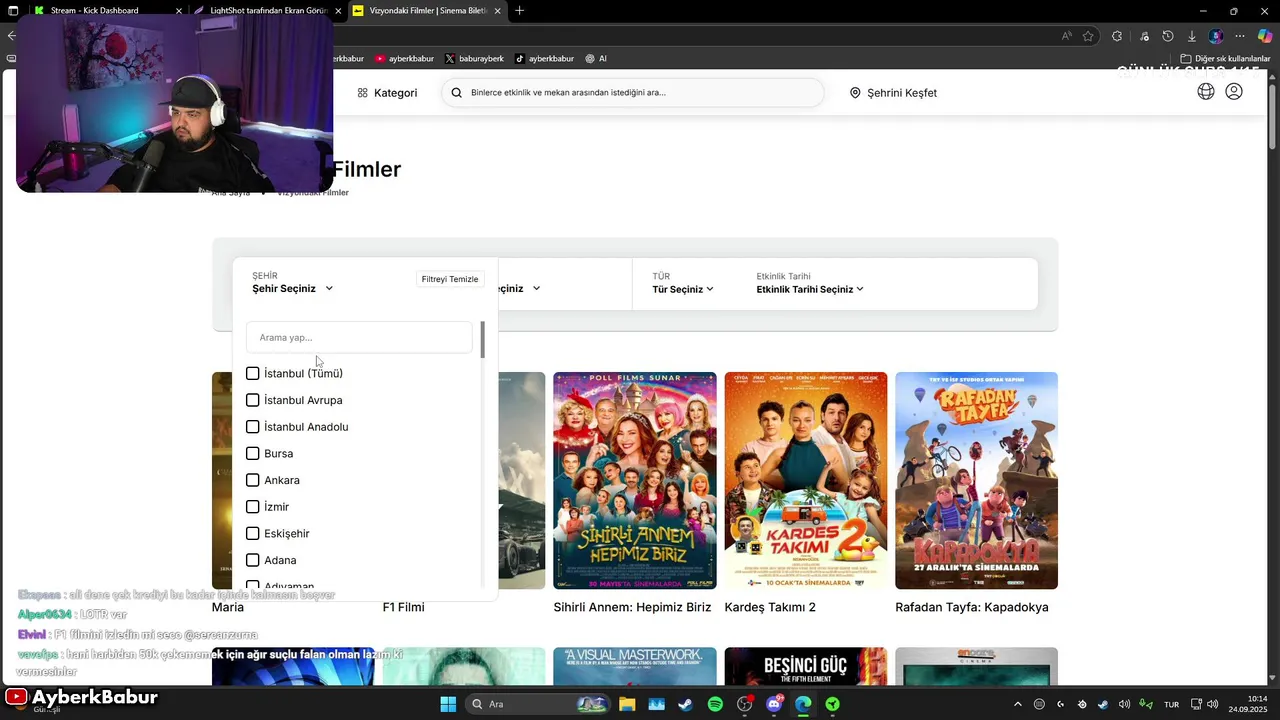Open Rafadan Tayfa Kapadokya poster
Image resolution: width=1280 pixels, height=720 pixels.
[976, 480]
